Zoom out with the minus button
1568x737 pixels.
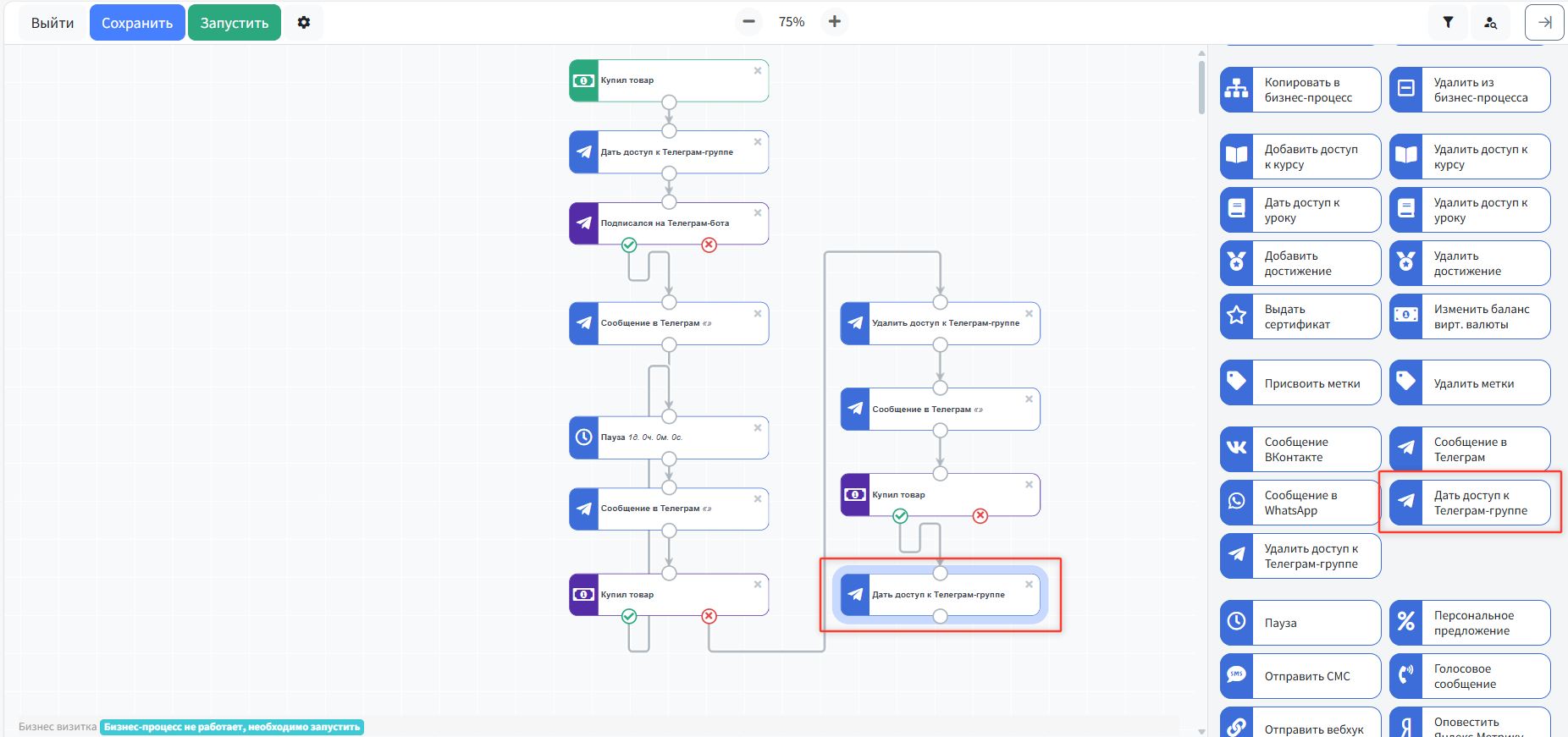pos(748,22)
